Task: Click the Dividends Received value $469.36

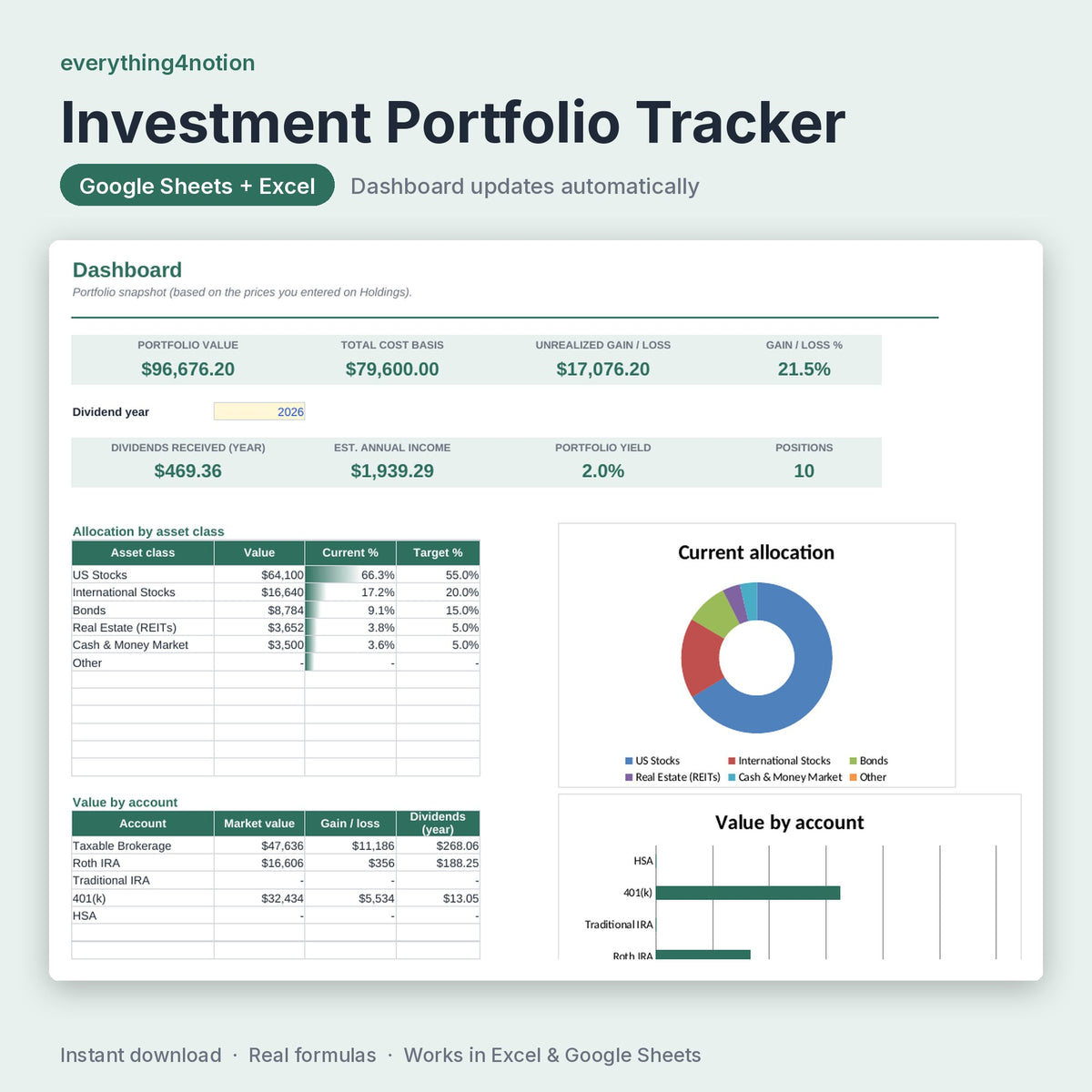Action: coord(187,471)
